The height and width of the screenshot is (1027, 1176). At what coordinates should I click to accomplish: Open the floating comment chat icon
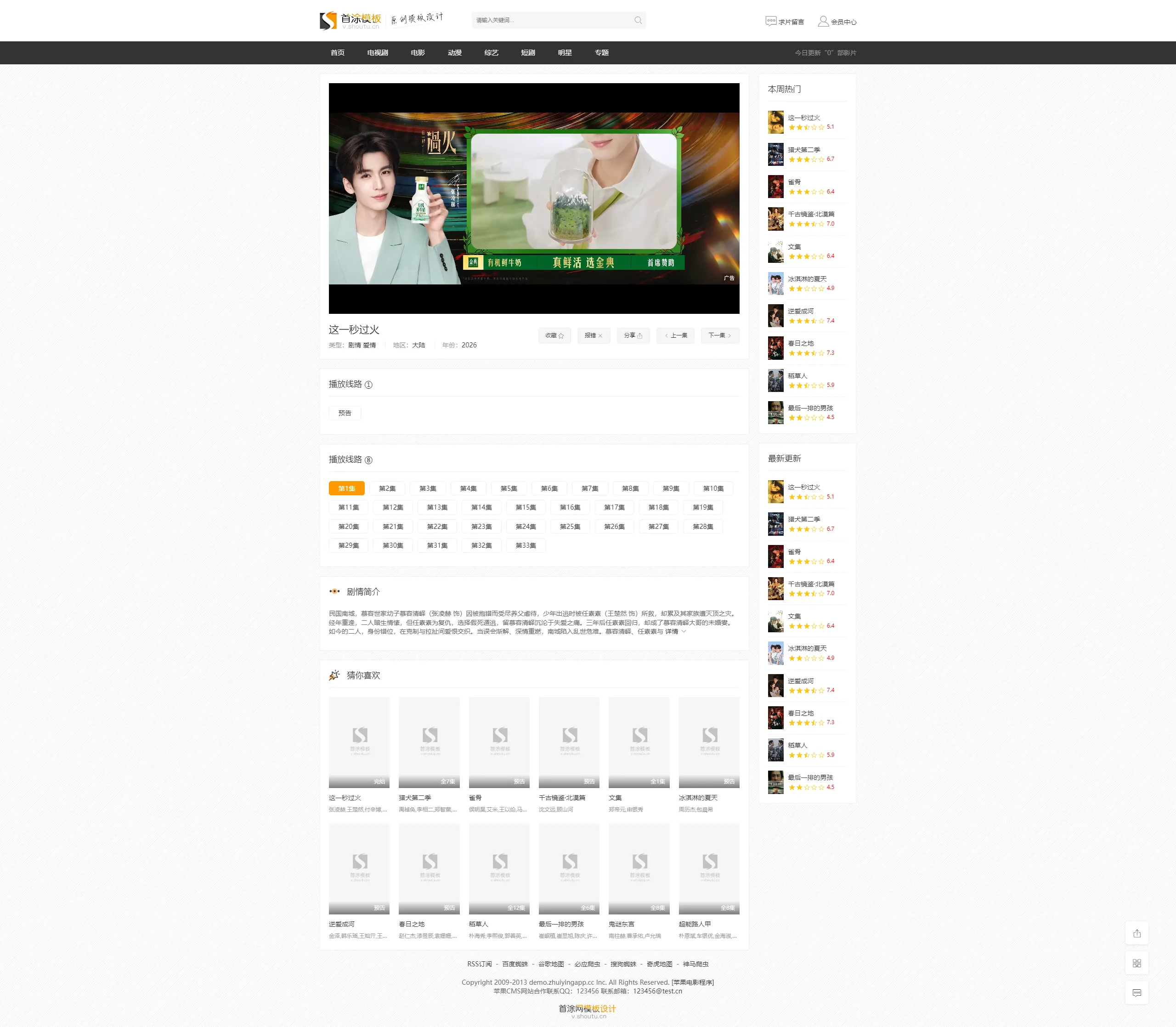click(x=1136, y=993)
